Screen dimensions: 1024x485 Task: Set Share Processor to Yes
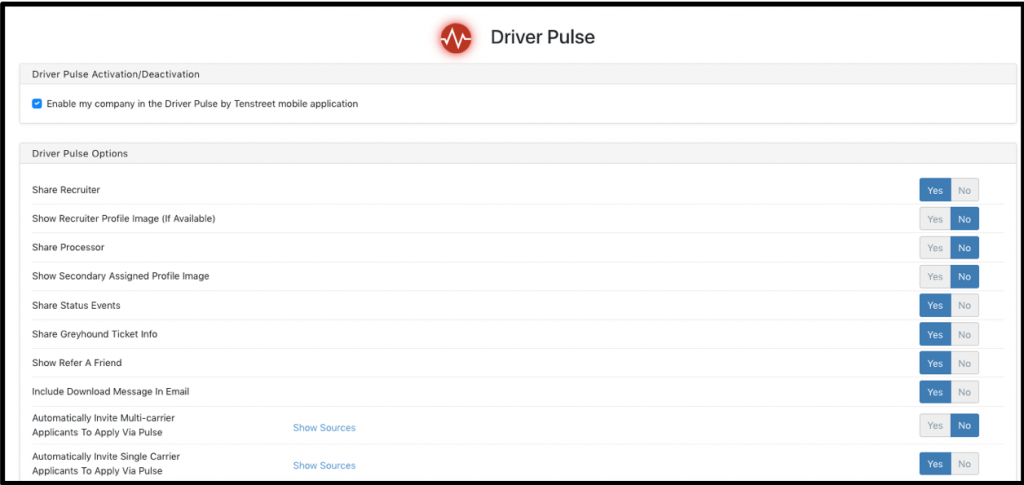pyautogui.click(x=935, y=248)
